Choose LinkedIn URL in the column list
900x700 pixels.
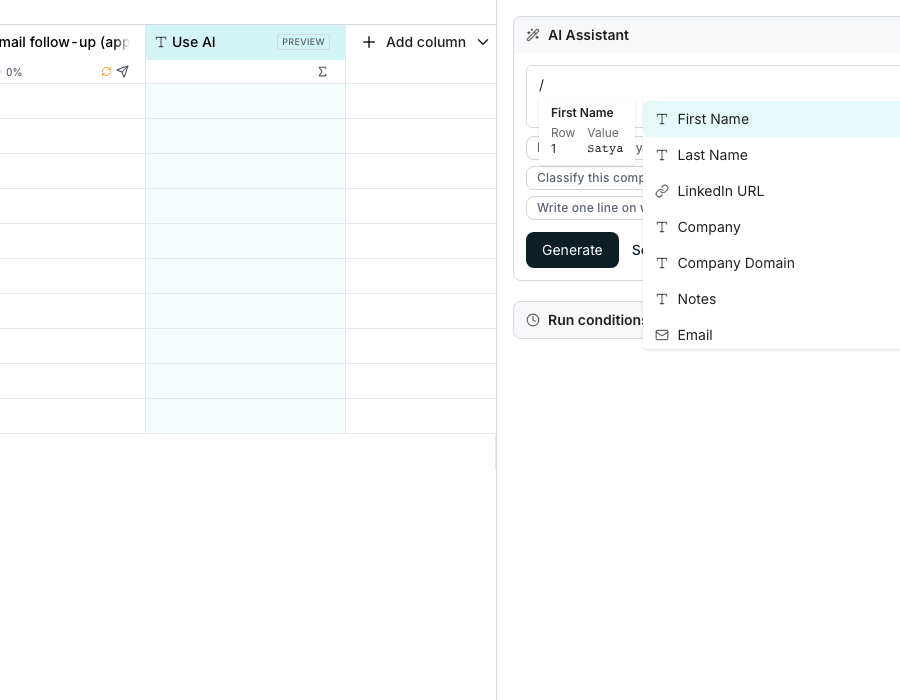pyautogui.click(x=771, y=191)
